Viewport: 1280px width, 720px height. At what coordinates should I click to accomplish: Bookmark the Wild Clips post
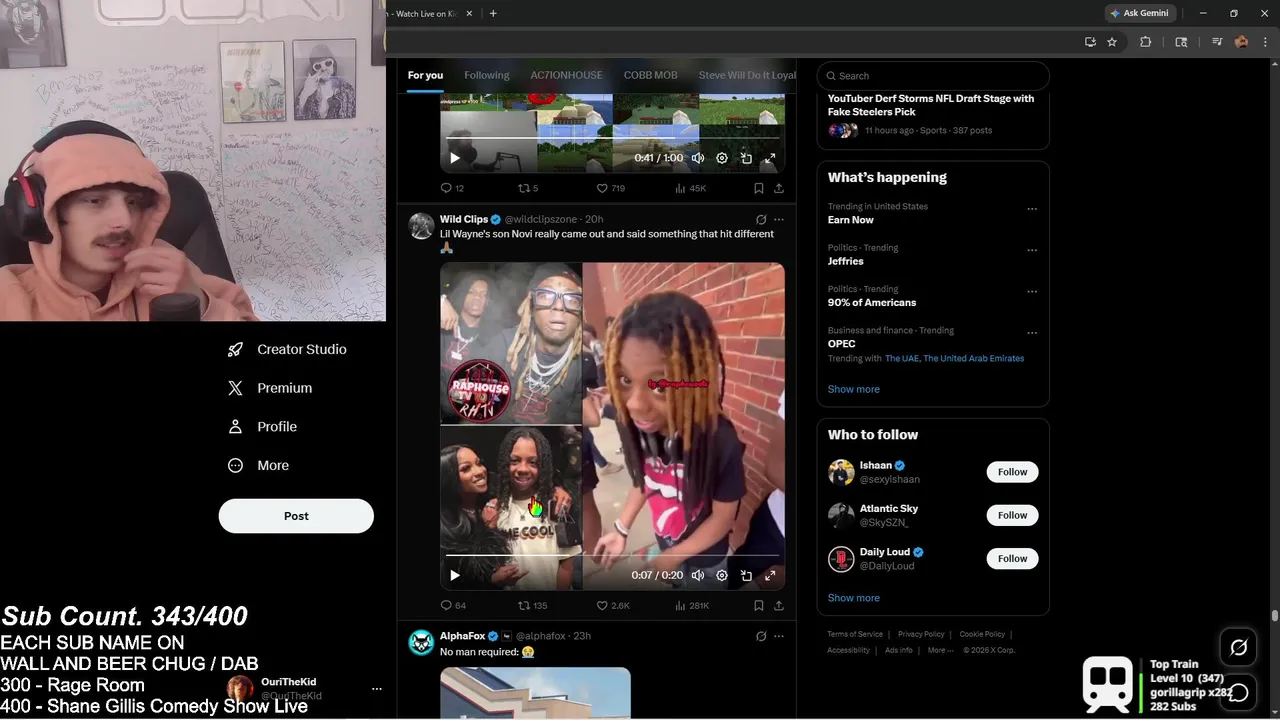click(758, 605)
